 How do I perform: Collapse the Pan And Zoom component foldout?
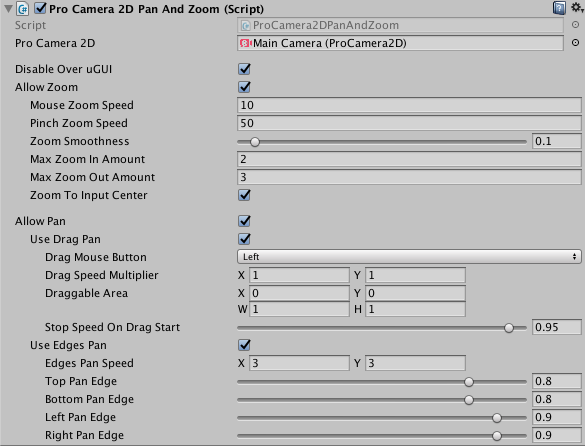click(8, 9)
